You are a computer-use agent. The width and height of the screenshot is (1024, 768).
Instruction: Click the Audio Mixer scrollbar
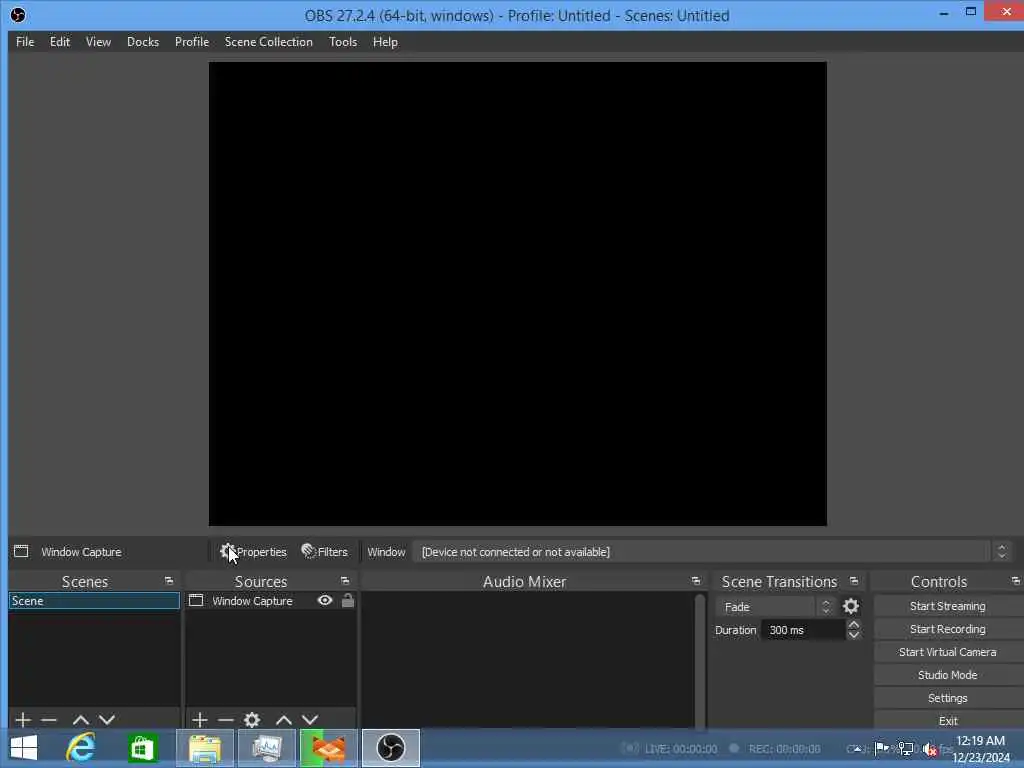pyautogui.click(x=700, y=660)
